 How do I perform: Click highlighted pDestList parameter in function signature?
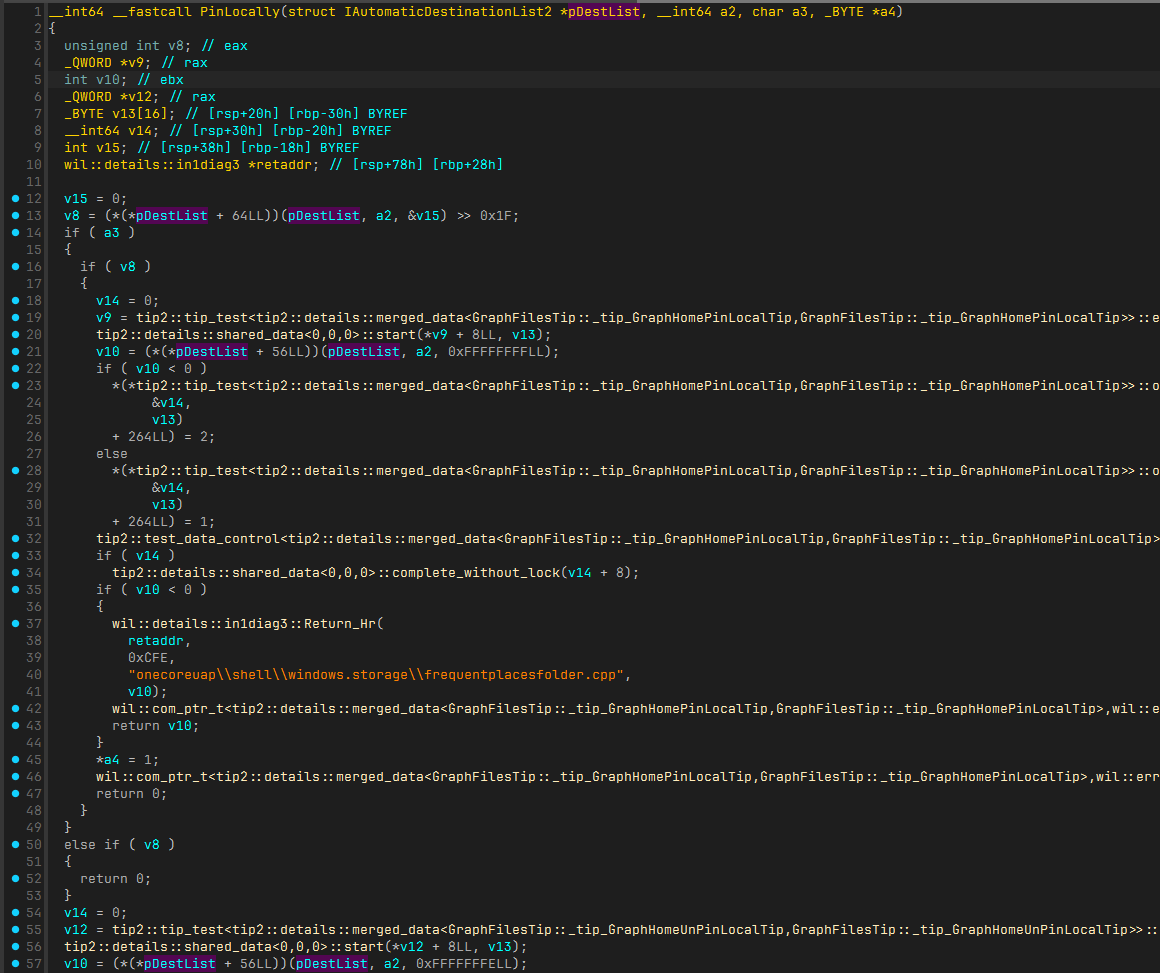603,12
